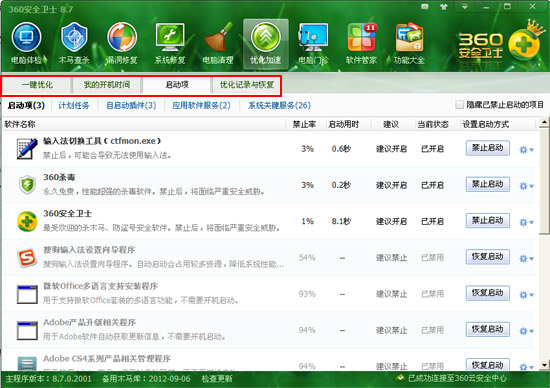Click the 主程序版本: 8.7.0.2001 status text

[48, 379]
